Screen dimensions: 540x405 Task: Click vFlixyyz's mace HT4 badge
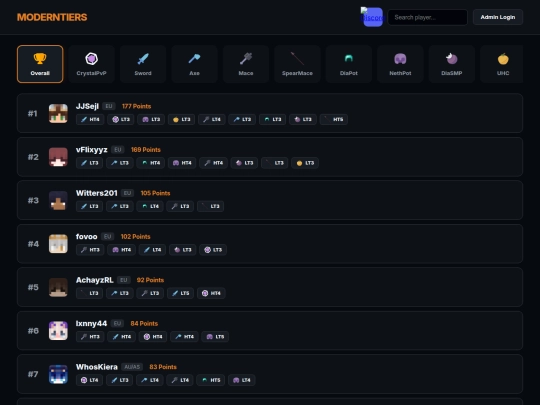(x=214, y=163)
